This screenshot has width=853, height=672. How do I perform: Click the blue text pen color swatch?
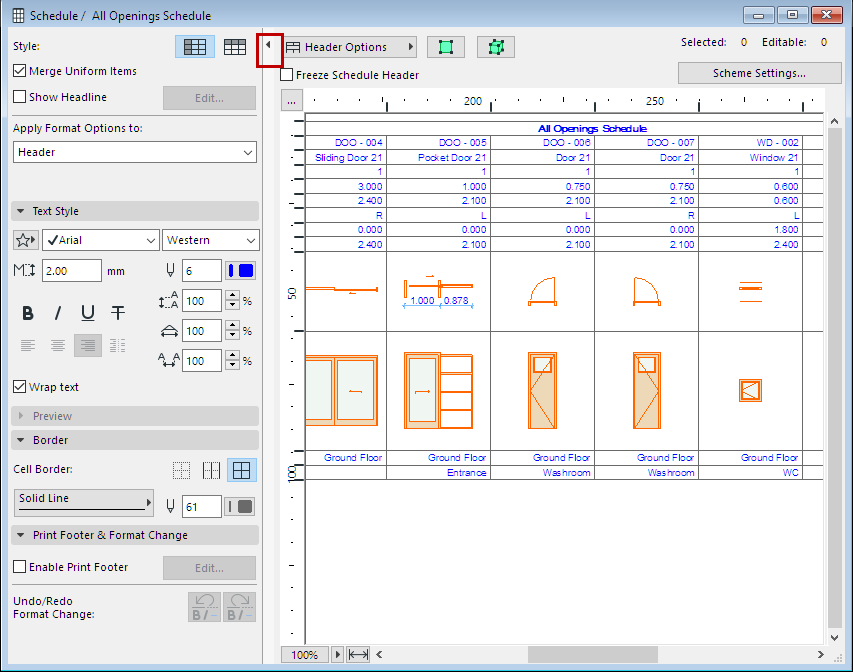[x=241, y=270]
